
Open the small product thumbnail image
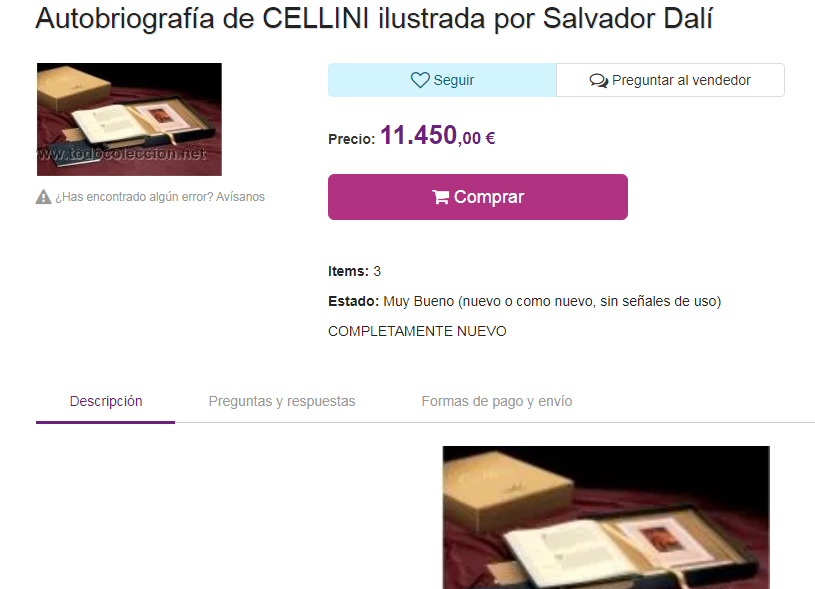coord(129,120)
